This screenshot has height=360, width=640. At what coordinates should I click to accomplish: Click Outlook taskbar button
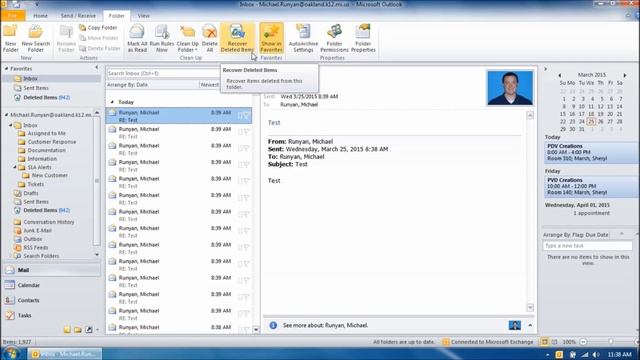tap(65, 354)
